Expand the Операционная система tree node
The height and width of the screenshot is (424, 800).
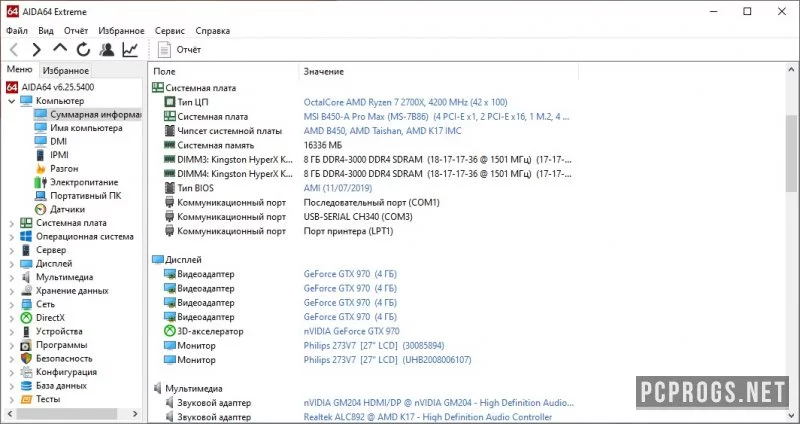(12, 237)
